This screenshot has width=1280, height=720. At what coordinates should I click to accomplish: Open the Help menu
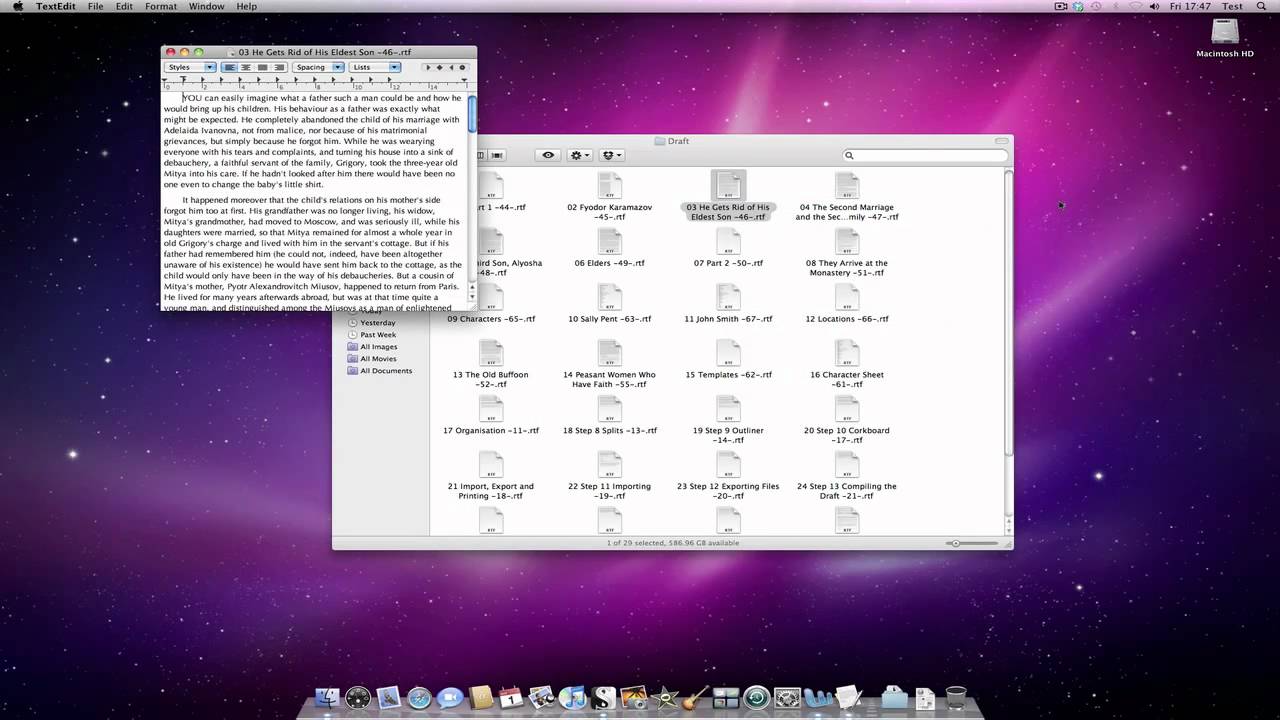tap(246, 6)
